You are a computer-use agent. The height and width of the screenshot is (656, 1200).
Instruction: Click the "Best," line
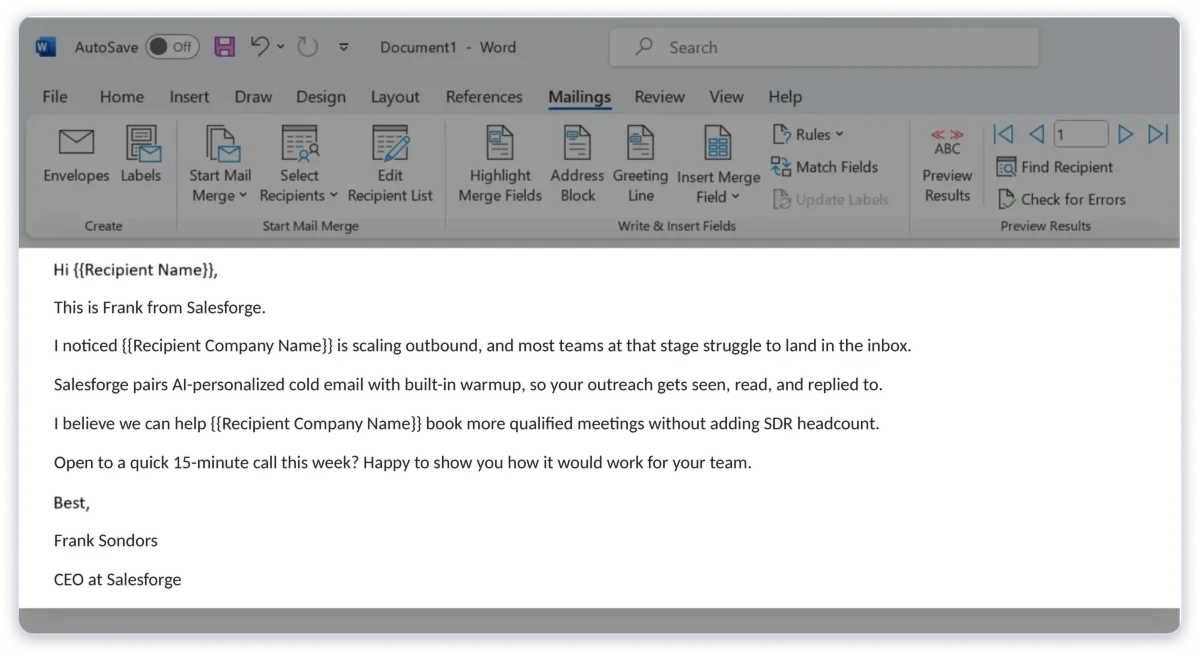pos(72,502)
